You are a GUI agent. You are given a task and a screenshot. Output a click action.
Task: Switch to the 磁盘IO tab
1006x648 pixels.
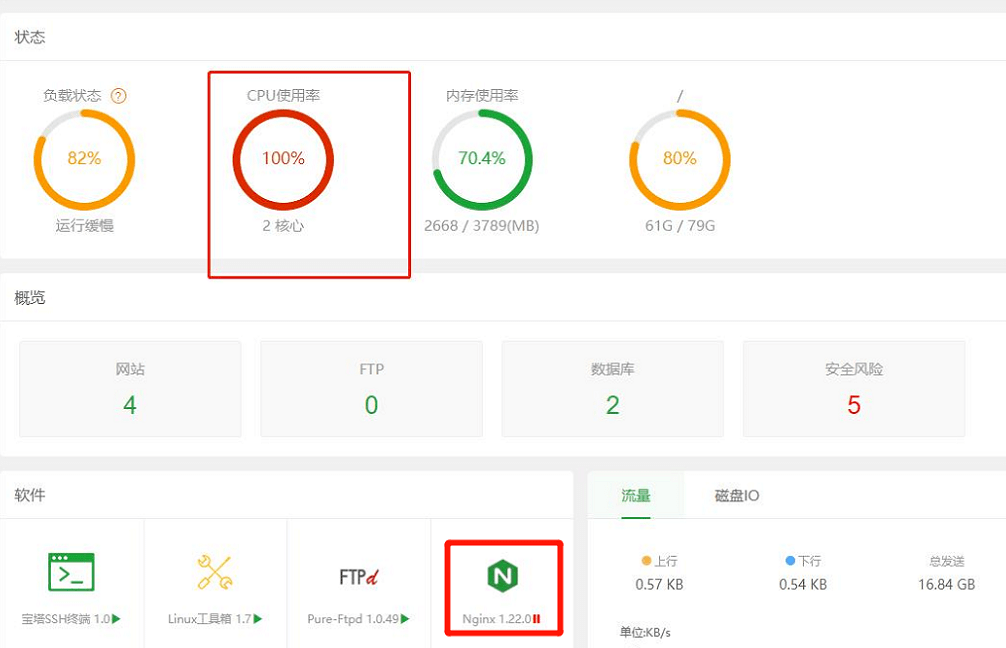click(x=736, y=495)
